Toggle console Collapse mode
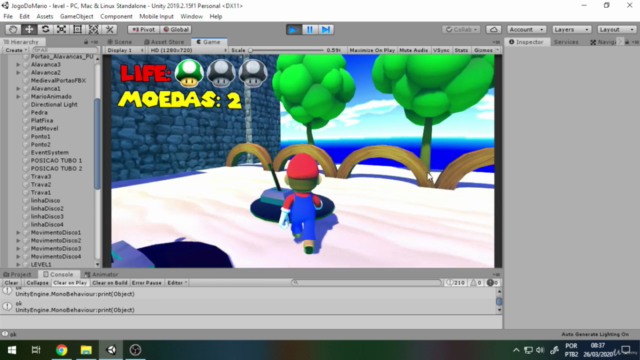Viewport: 640px width, 360px height. (x=37, y=282)
